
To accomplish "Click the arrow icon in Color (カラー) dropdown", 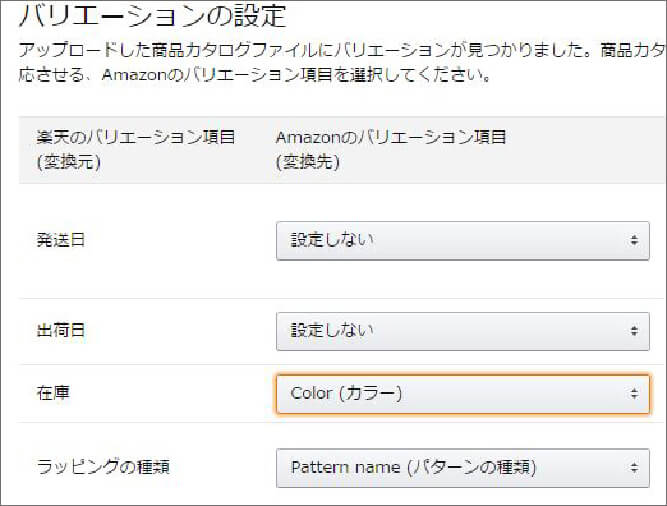I will pos(634,394).
